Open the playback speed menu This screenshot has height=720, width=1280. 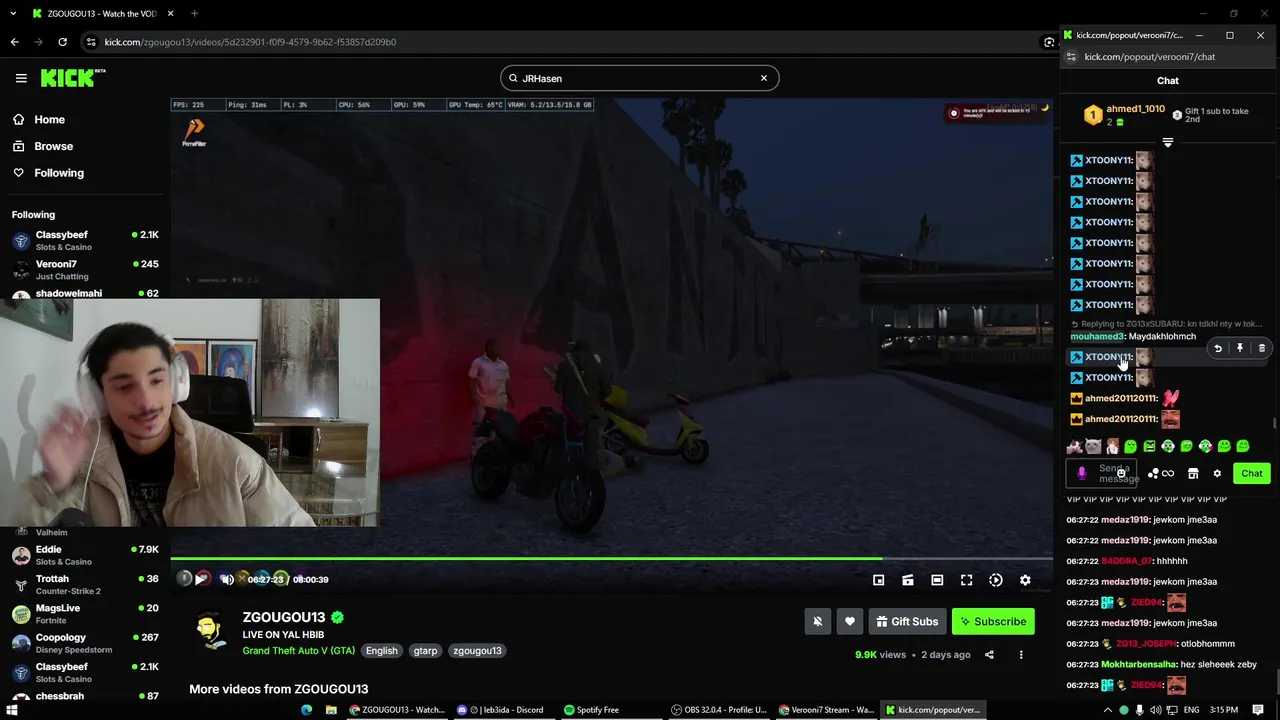996,580
